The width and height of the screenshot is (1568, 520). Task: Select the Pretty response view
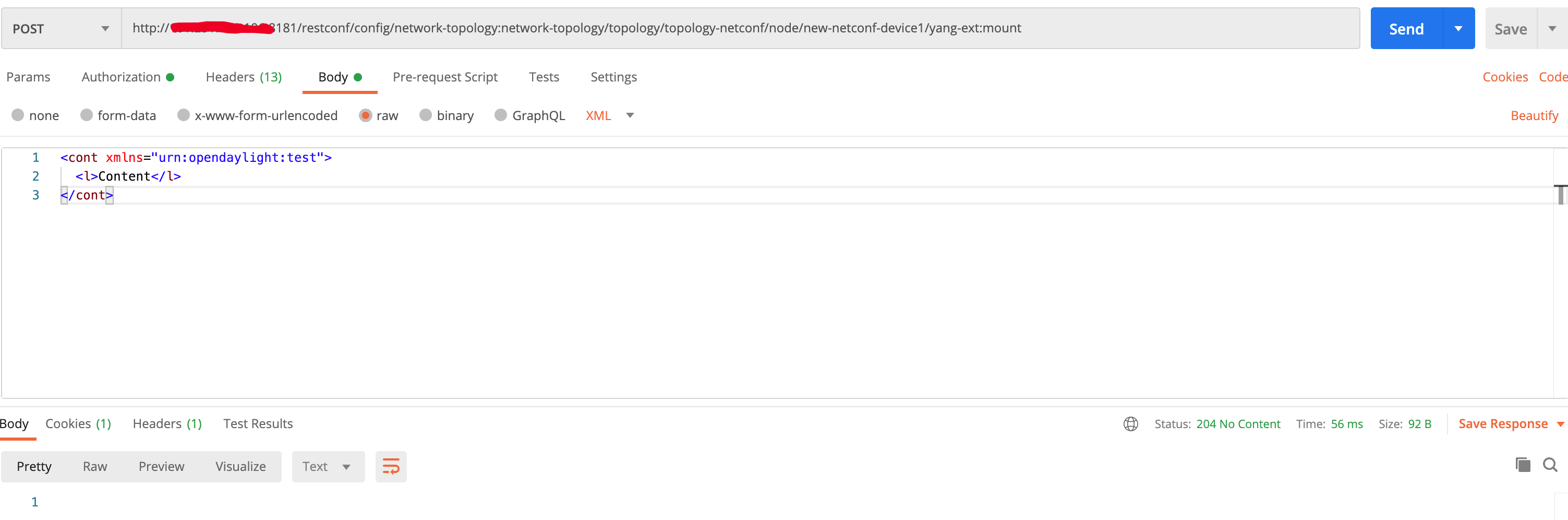click(34, 466)
